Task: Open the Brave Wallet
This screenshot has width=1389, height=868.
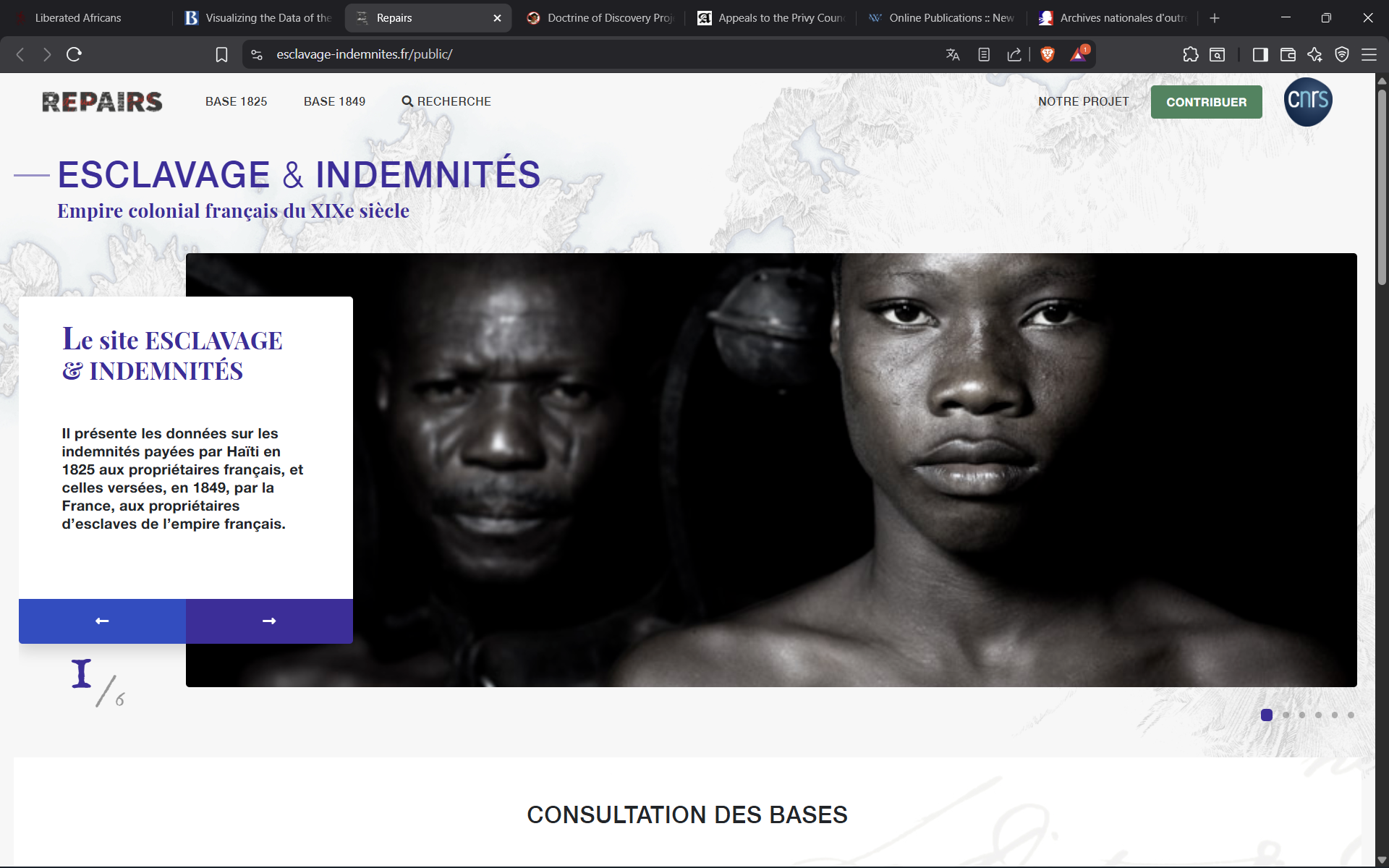Action: tap(1288, 54)
